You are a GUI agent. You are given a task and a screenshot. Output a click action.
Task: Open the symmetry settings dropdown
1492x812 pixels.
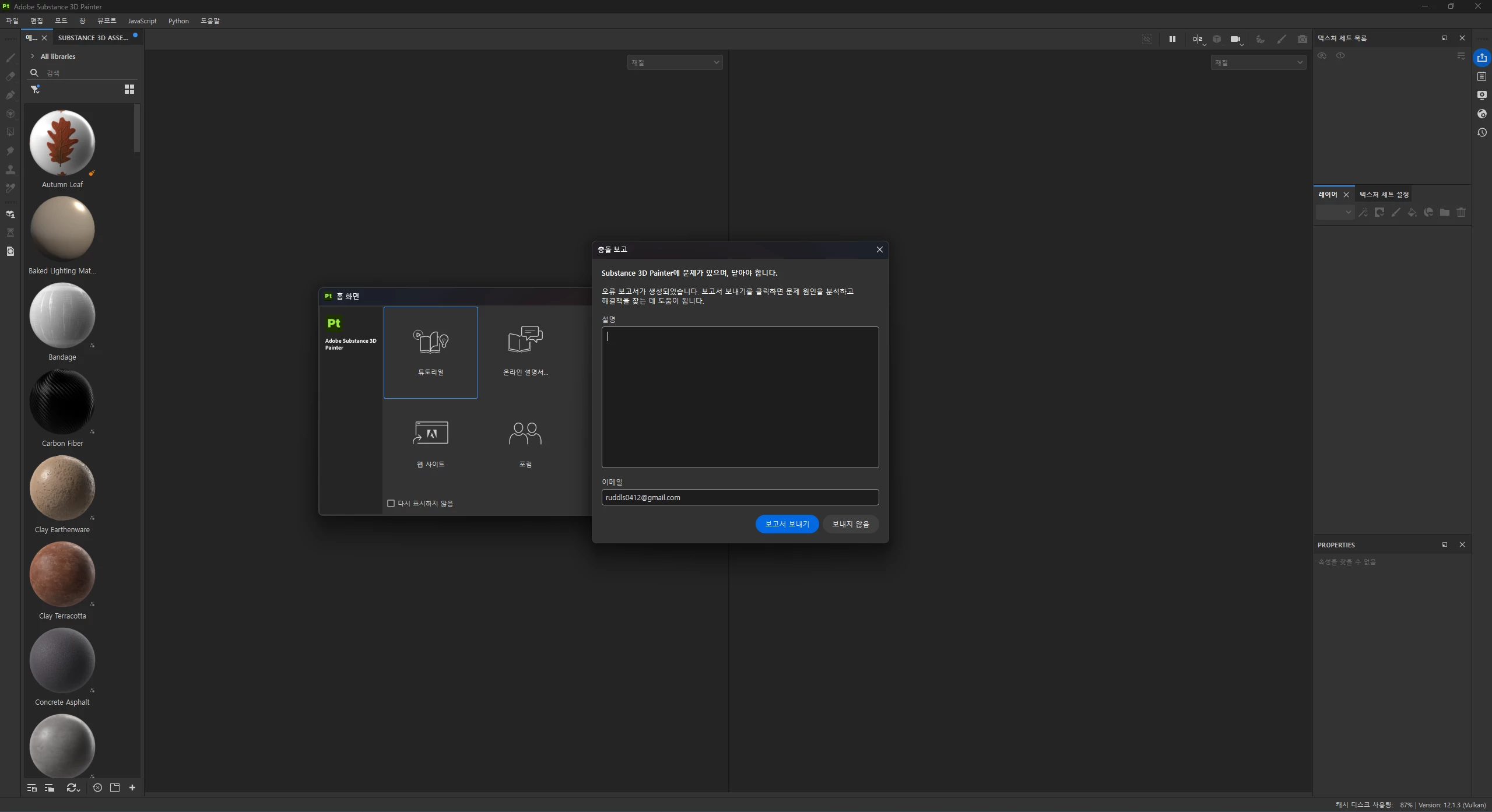click(1198, 40)
